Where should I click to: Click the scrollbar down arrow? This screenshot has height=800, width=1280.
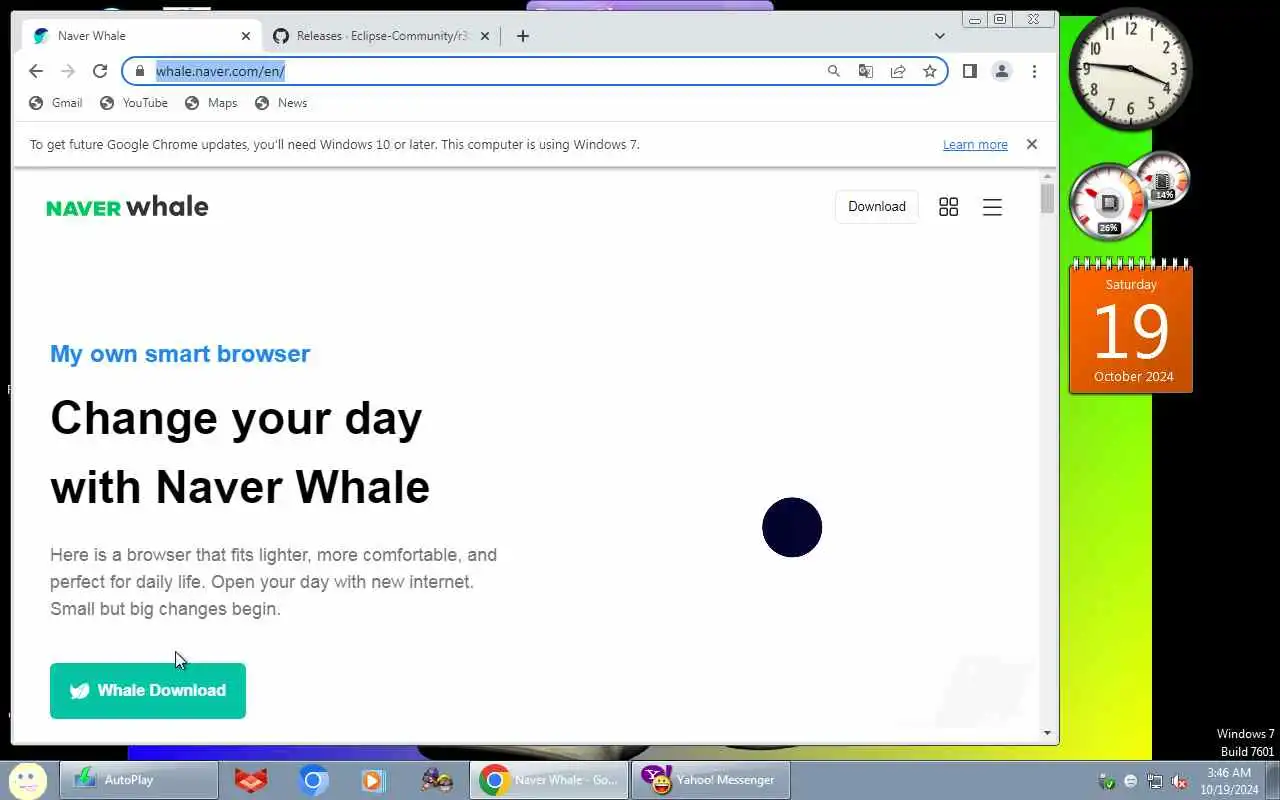click(x=1047, y=733)
